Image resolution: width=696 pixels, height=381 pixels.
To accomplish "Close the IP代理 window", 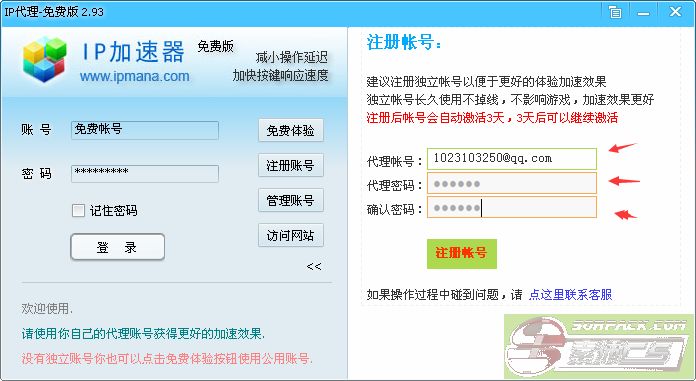I will click(675, 12).
